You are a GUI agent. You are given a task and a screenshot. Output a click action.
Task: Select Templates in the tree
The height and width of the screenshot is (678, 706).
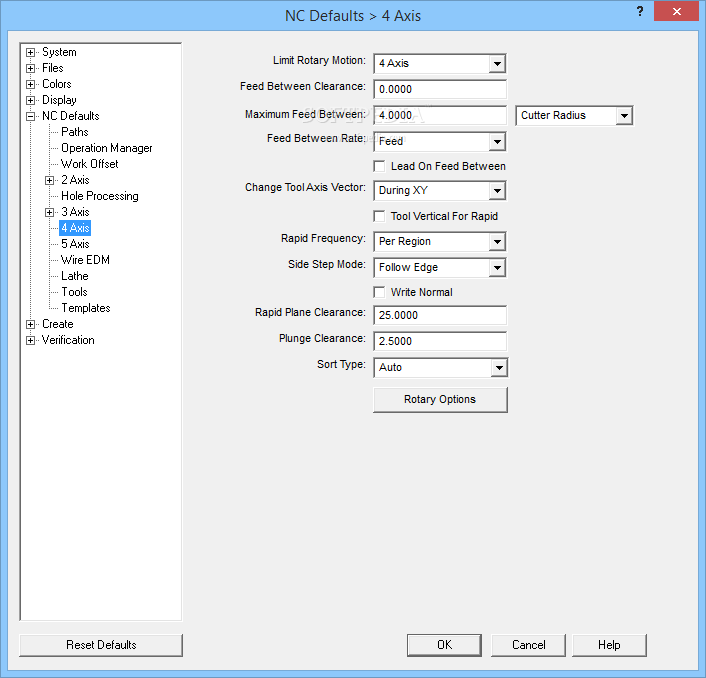coord(86,308)
